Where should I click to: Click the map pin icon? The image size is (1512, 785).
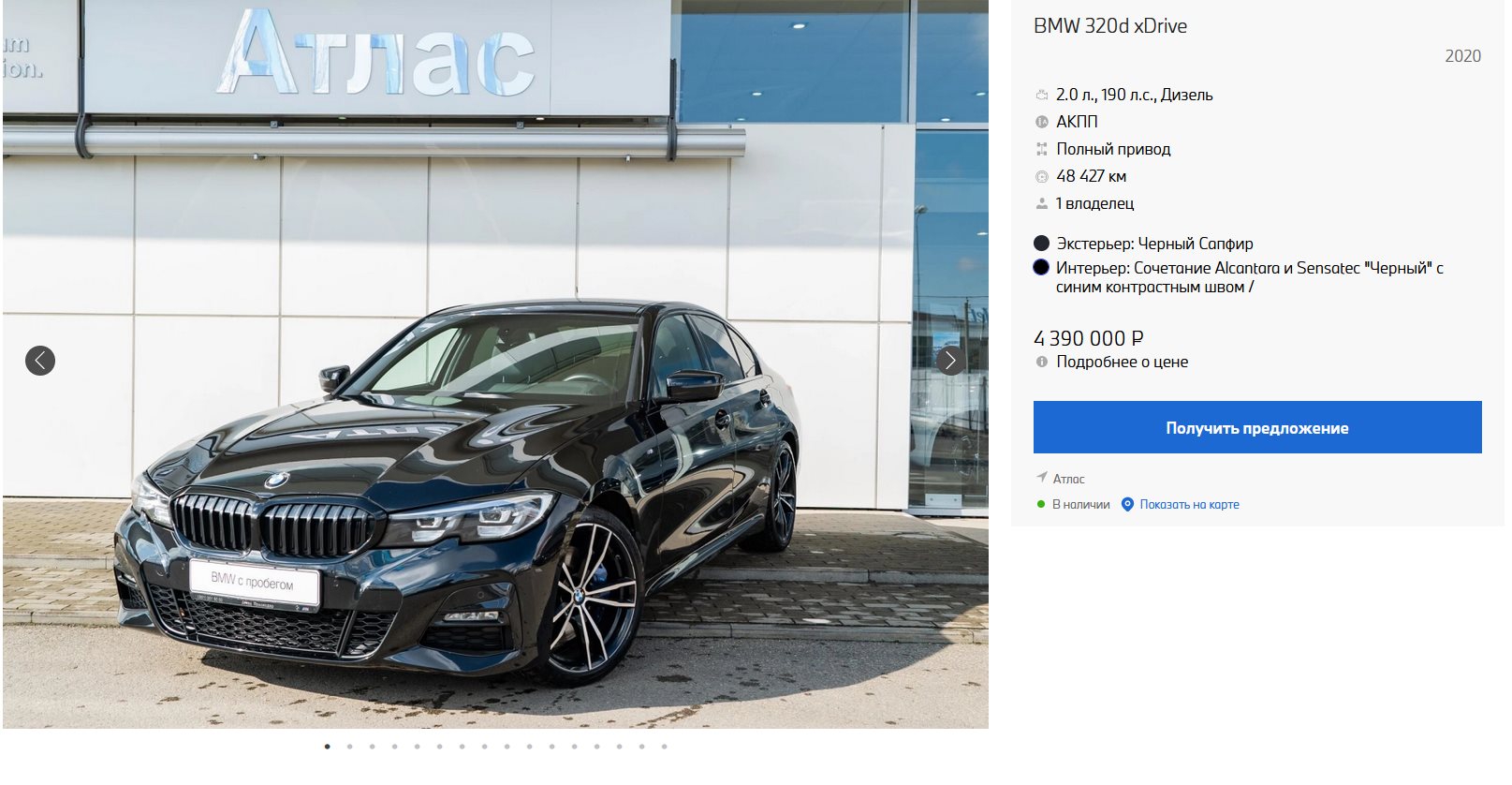(x=1127, y=504)
